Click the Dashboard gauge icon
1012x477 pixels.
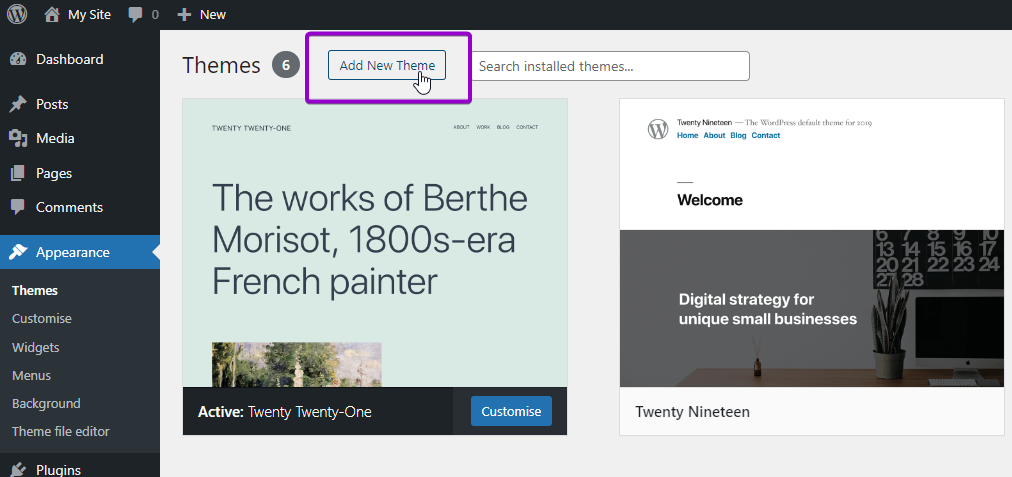(18, 59)
